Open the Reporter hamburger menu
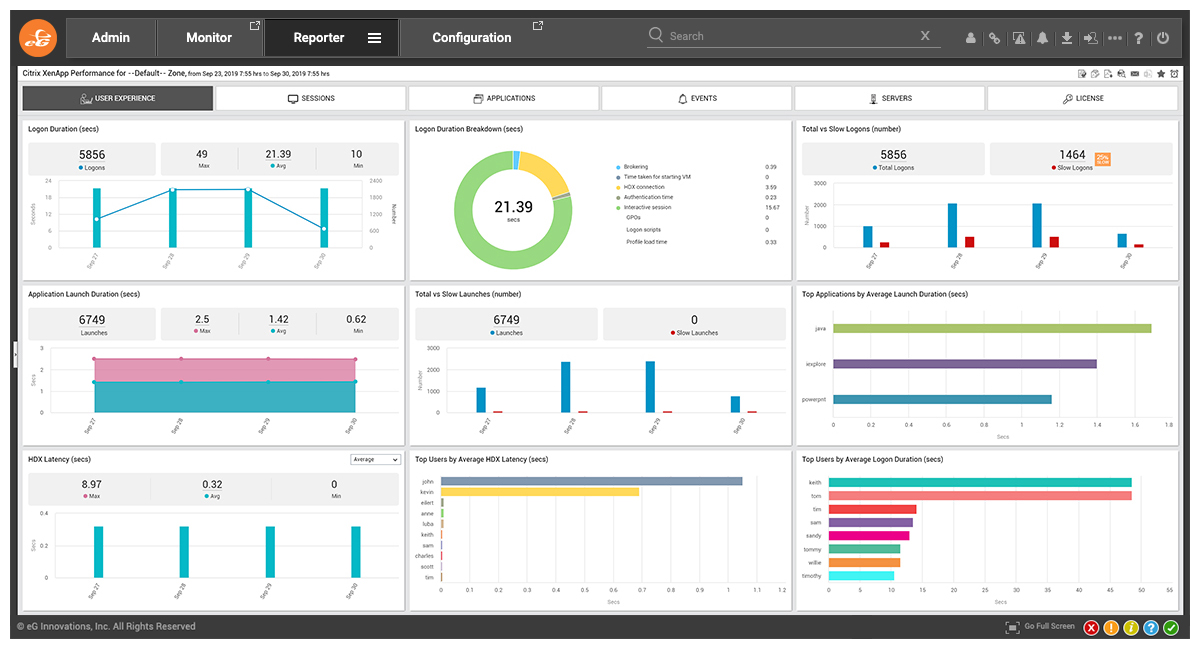 coord(374,38)
